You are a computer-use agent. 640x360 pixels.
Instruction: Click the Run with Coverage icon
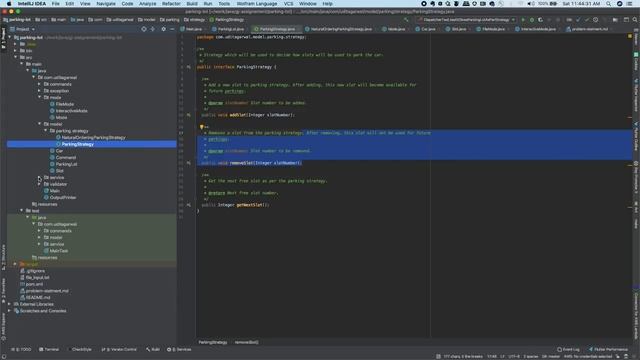[x=540, y=20]
